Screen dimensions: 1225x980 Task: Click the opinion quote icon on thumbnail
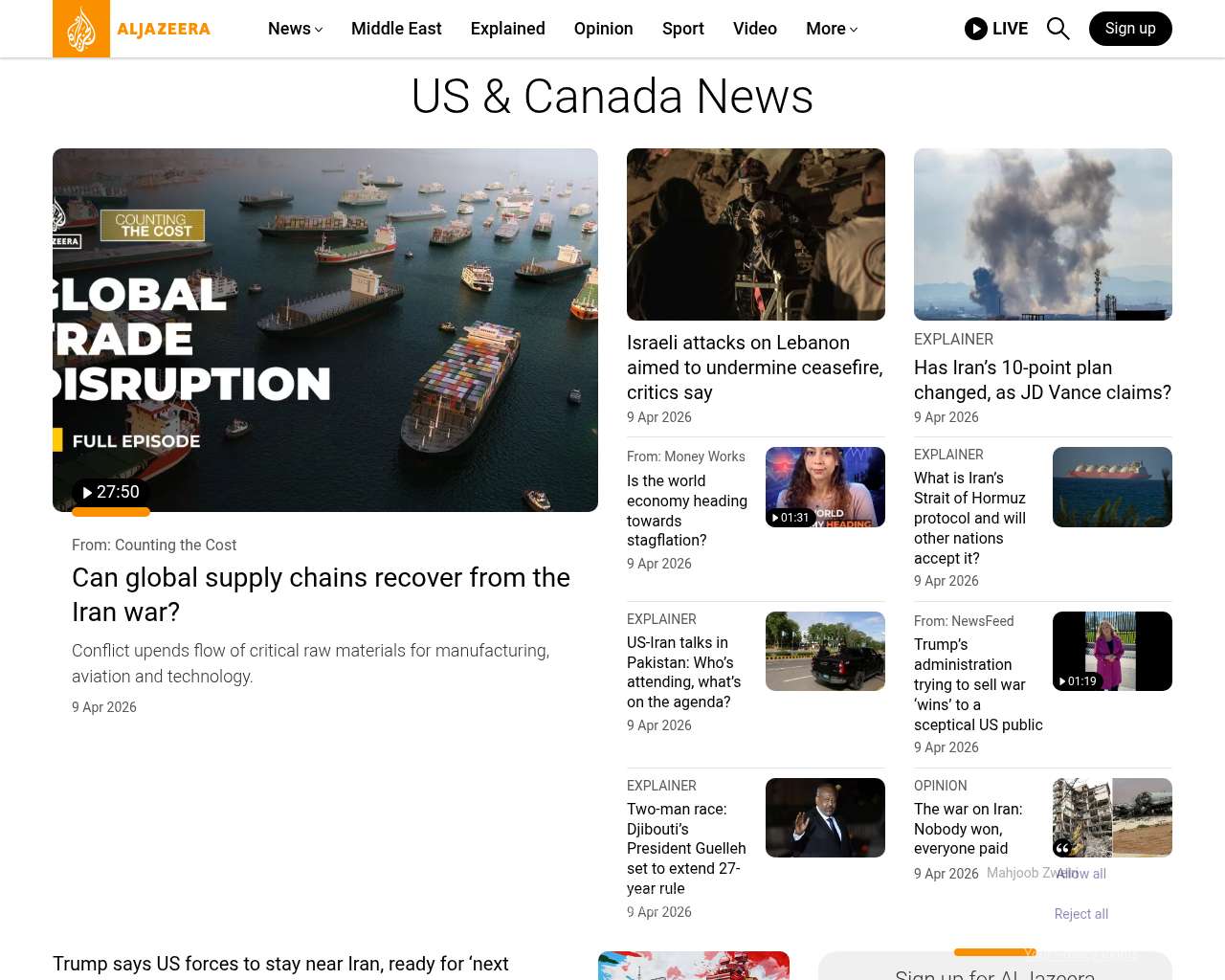tap(1062, 848)
